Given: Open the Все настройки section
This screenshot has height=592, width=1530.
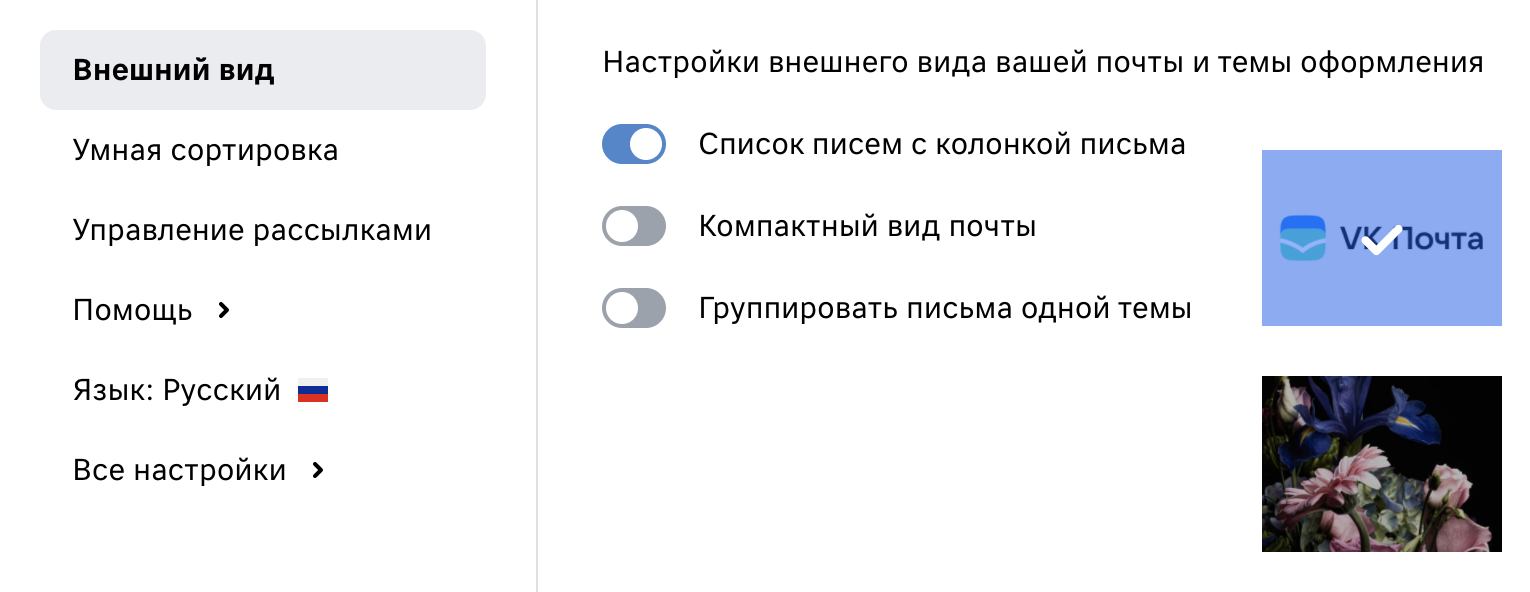Looking at the screenshot, I should tap(200, 471).
